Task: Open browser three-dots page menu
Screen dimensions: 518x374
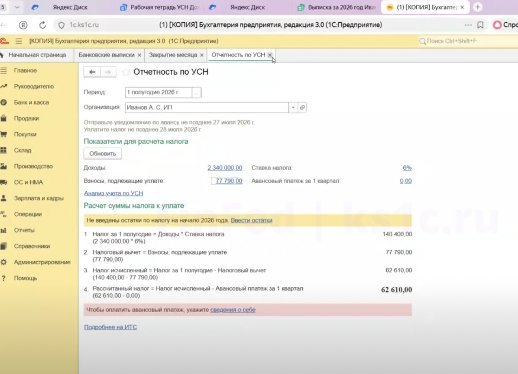Action: pyautogui.click(x=468, y=25)
